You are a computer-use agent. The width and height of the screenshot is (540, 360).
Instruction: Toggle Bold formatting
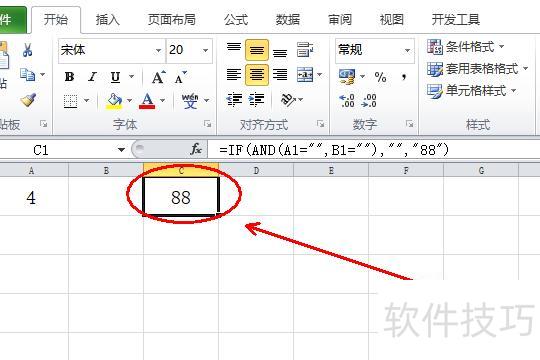point(69,76)
